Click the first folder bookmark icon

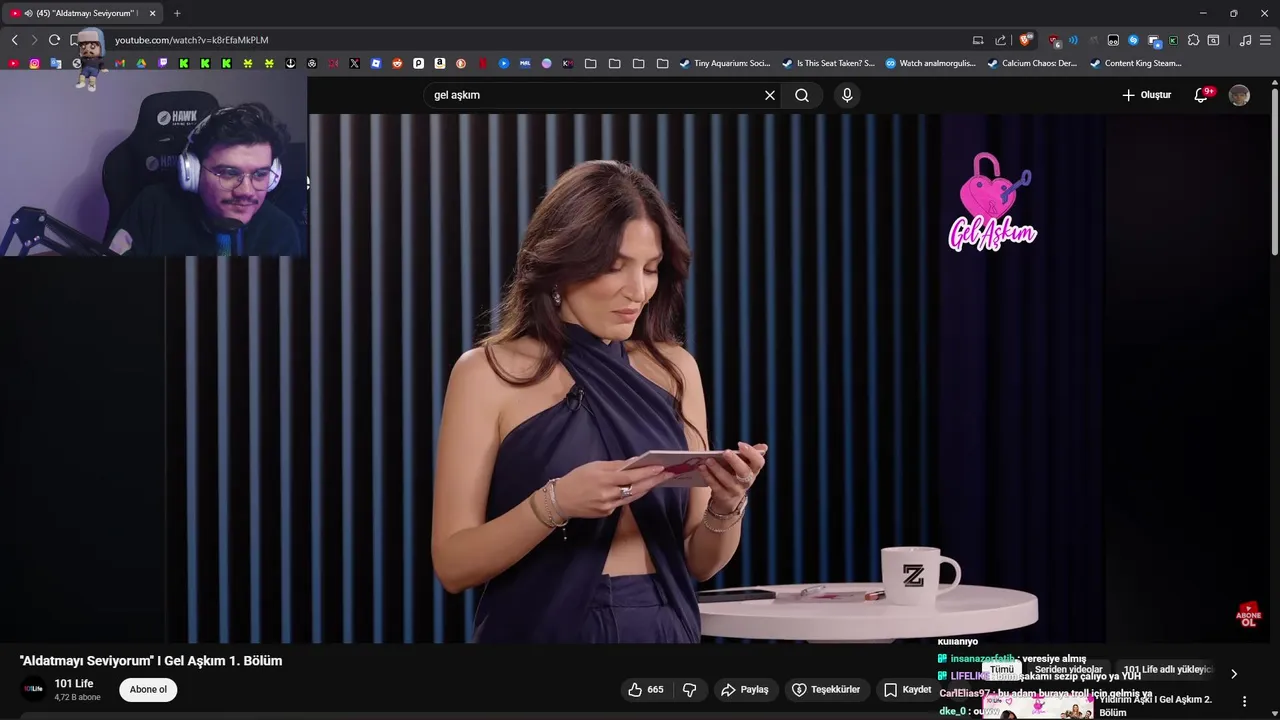(590, 63)
